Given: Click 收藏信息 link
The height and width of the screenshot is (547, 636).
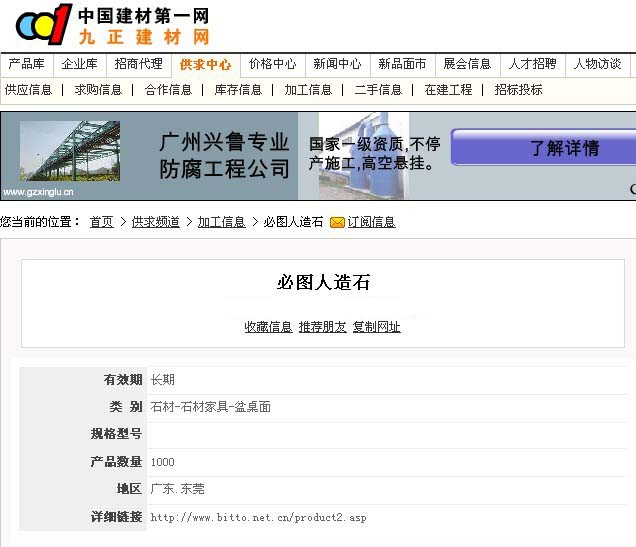Looking at the screenshot, I should coord(268,327).
